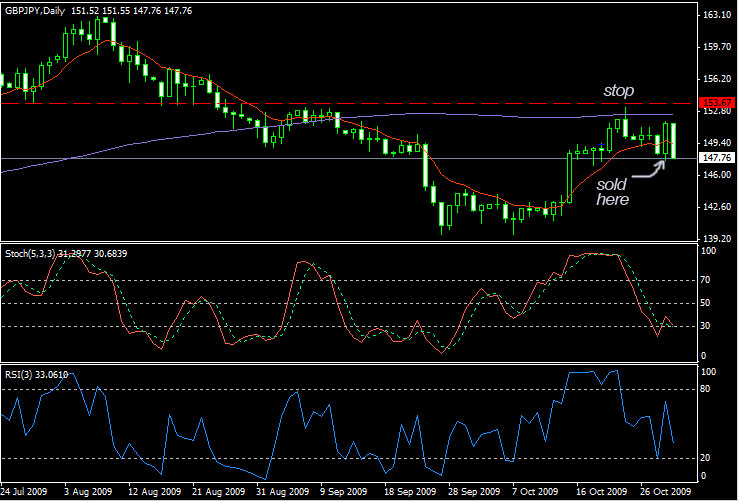Image resolution: width=739 pixels, height=501 pixels.
Task: Click the red stop price label on price axis
Action: pyautogui.click(x=718, y=103)
